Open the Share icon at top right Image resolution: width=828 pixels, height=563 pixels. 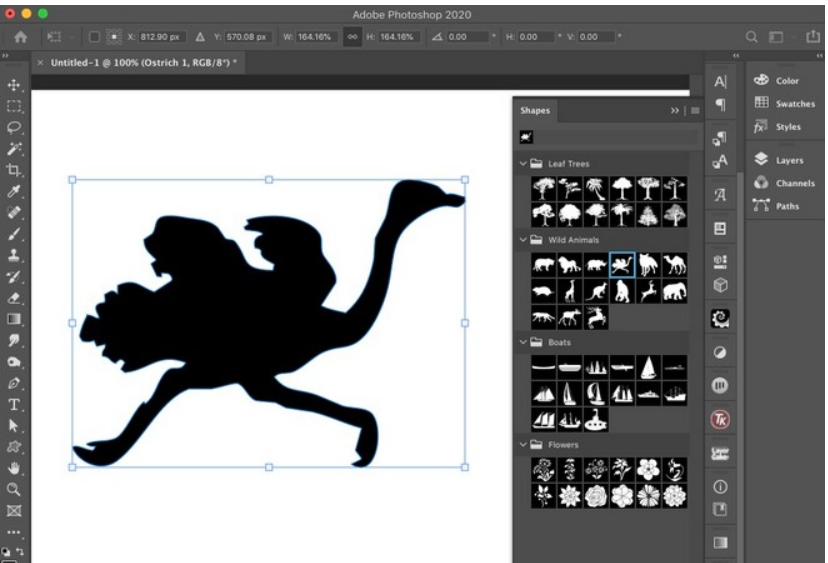tap(813, 36)
